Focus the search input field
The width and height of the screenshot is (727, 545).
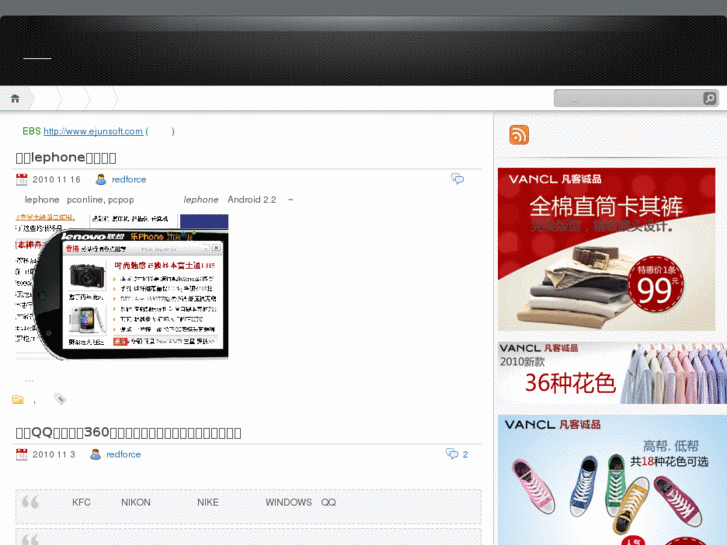(629, 98)
